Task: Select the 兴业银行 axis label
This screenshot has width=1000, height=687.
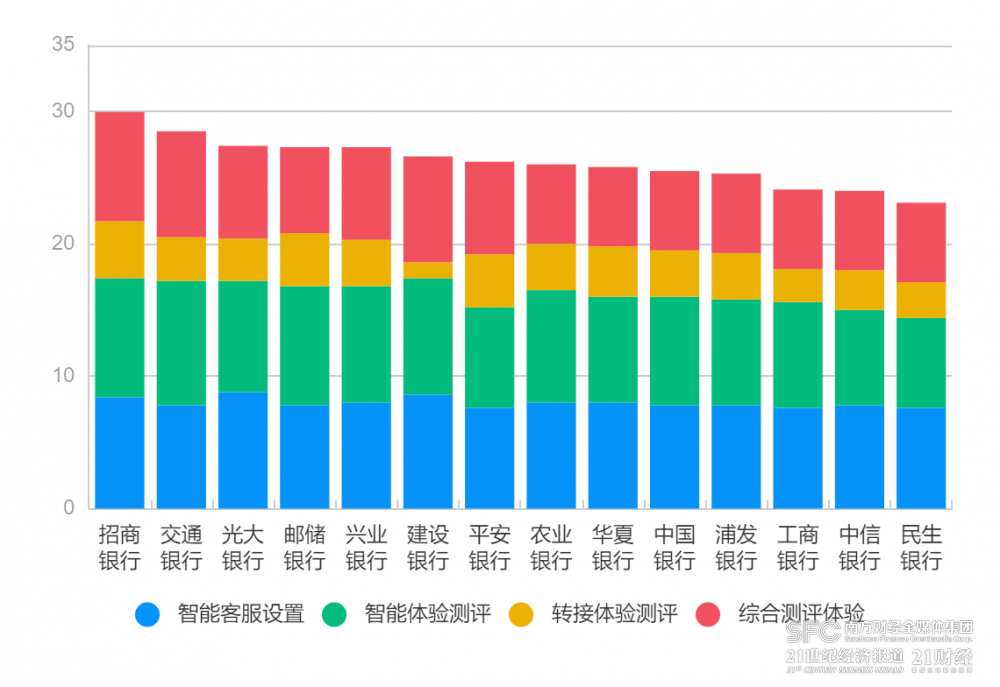Action: coord(366,547)
